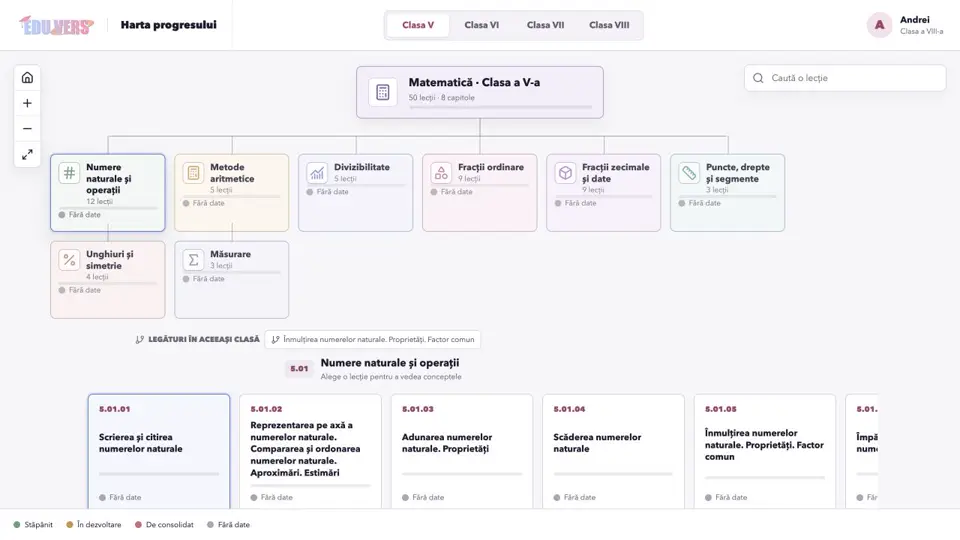Open lesson Scăderea numerelor naturale
The image size is (960, 540).
(x=613, y=451)
